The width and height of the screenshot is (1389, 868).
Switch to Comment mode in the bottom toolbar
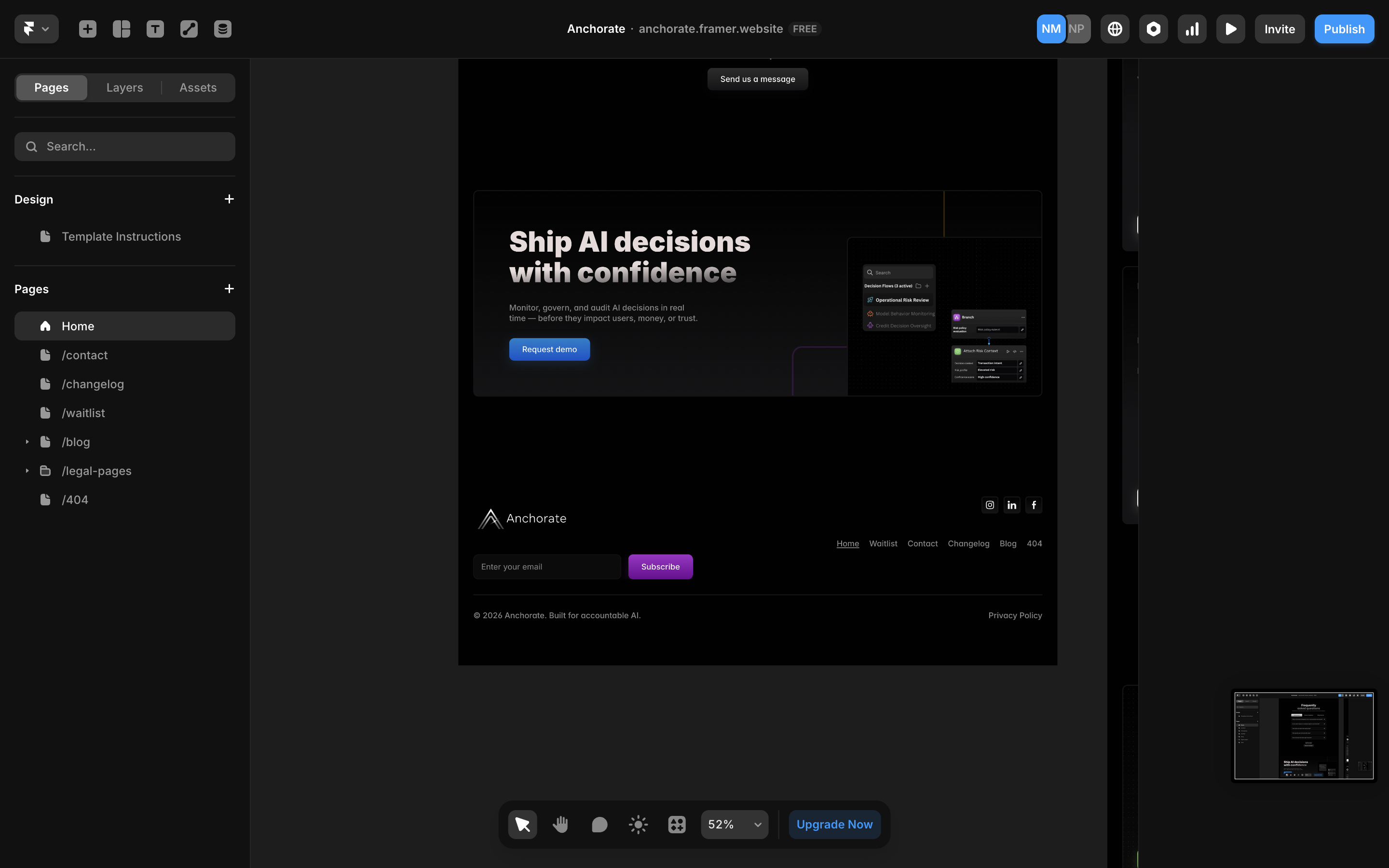tap(599, 824)
